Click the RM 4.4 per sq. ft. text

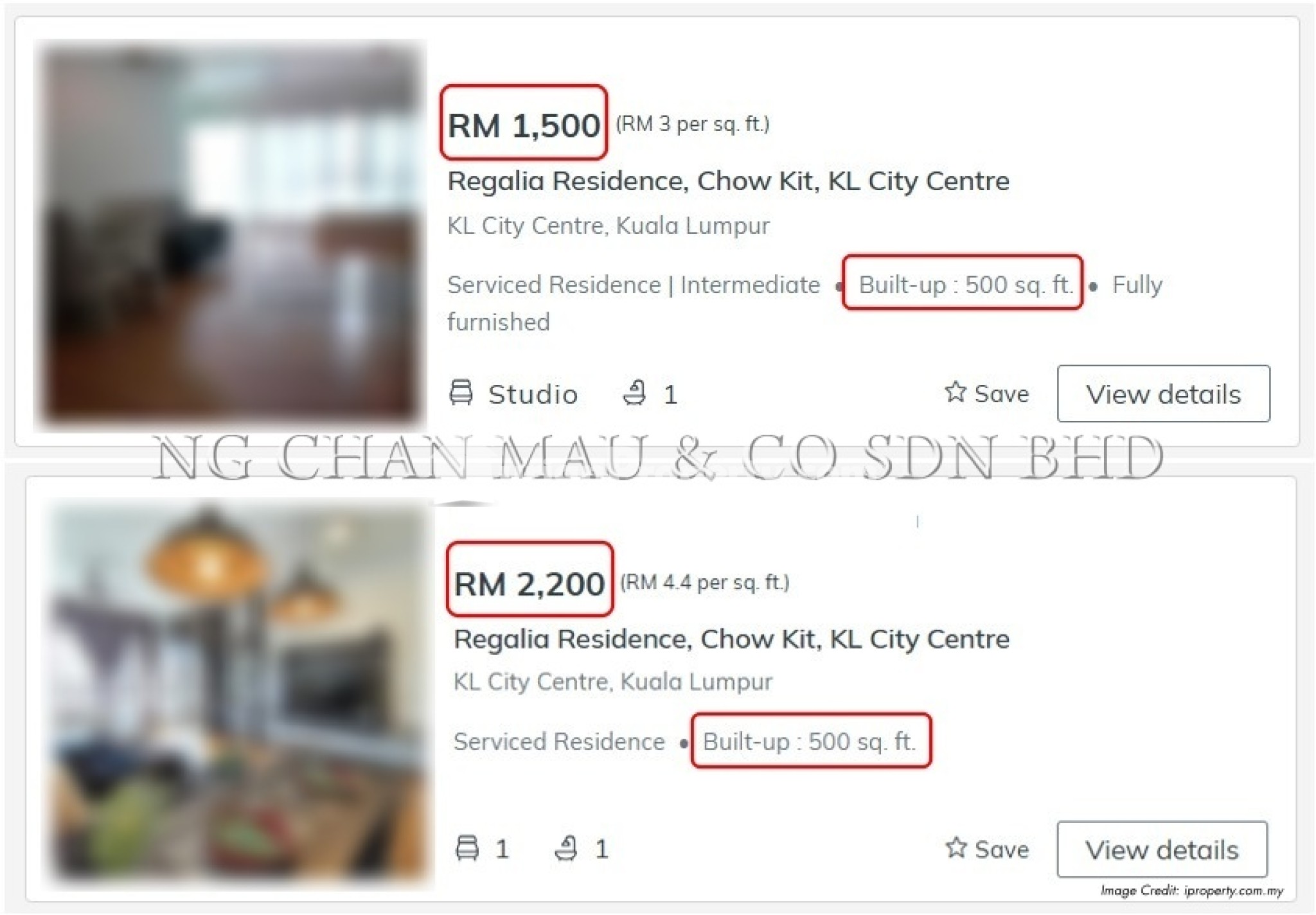coord(705,582)
